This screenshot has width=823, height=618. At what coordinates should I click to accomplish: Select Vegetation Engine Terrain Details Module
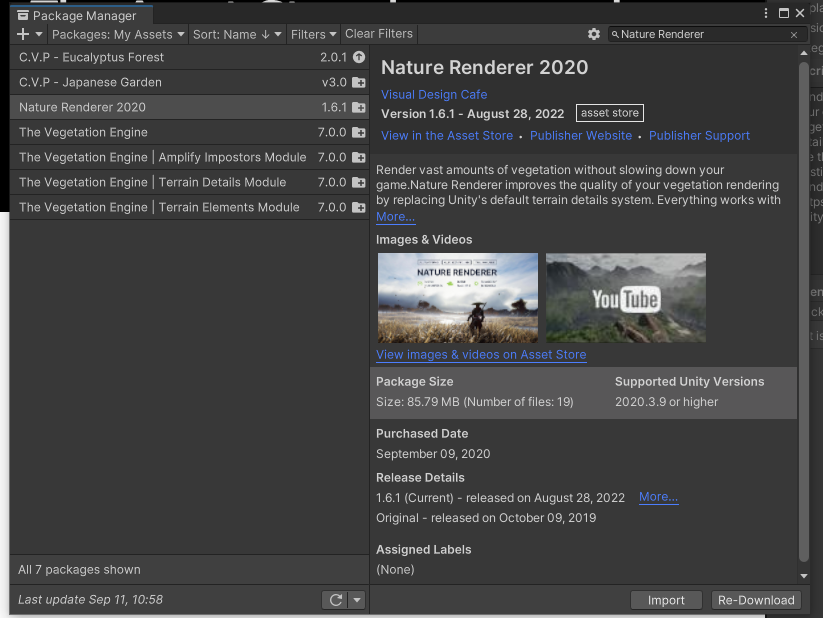[189, 182]
